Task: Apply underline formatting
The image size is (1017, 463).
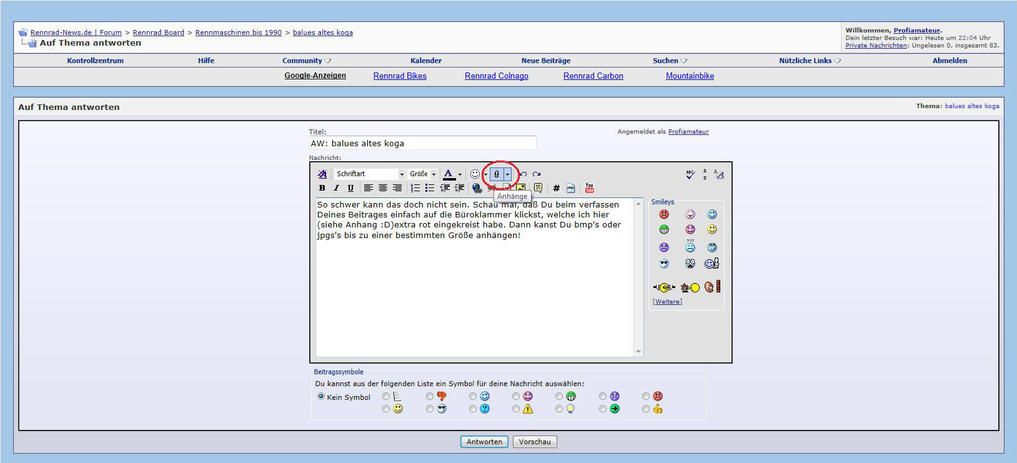Action: 350,188
